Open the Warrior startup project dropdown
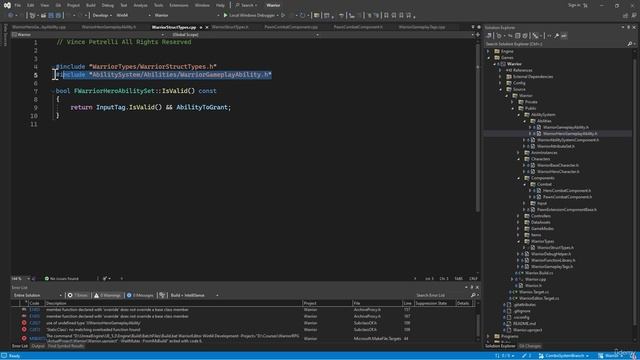This screenshot has height=360, width=640. point(187,16)
